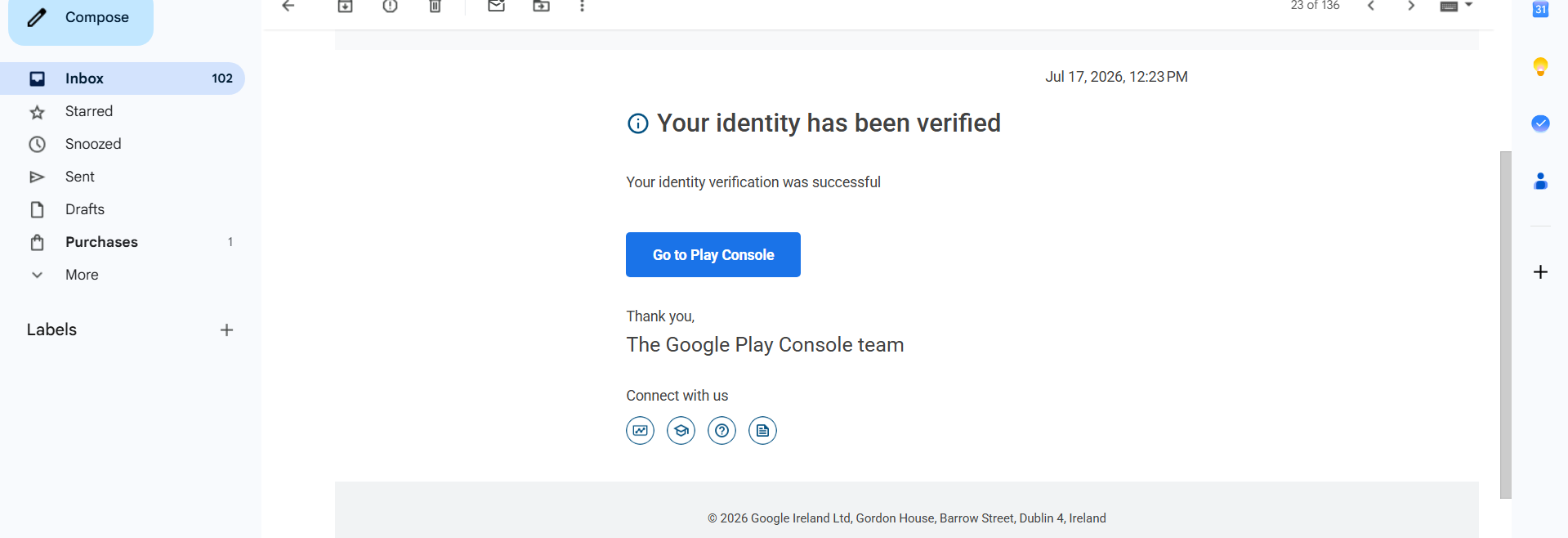Click the Starred star icon
This screenshot has width=1568, height=538.
37,112
